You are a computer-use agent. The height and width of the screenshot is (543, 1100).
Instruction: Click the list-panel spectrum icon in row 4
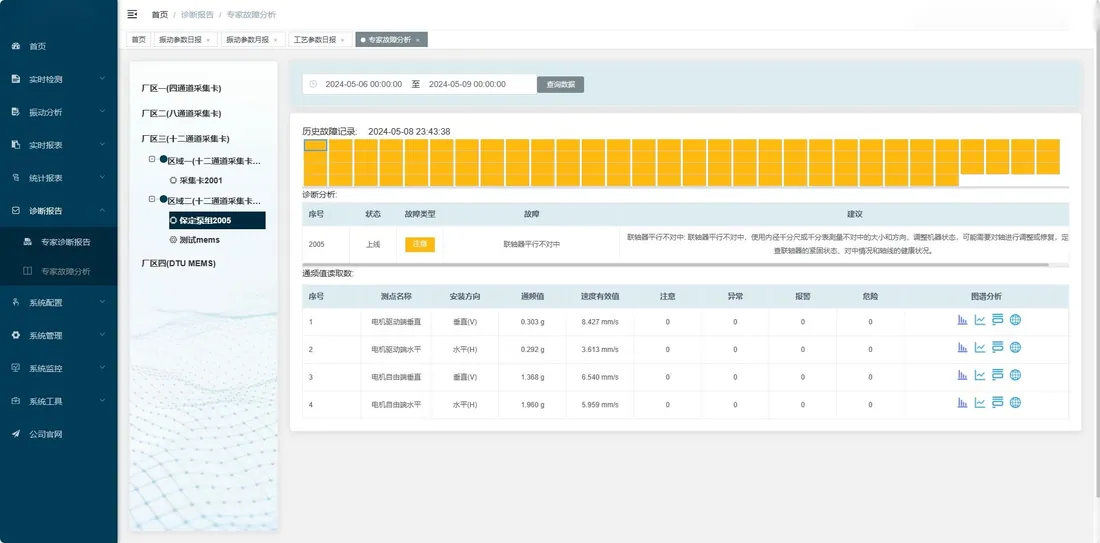[998, 403]
